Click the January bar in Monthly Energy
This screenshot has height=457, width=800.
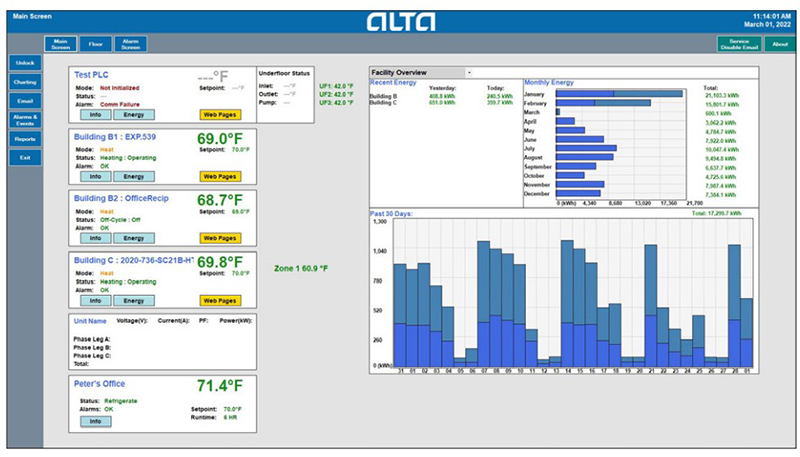(x=619, y=94)
